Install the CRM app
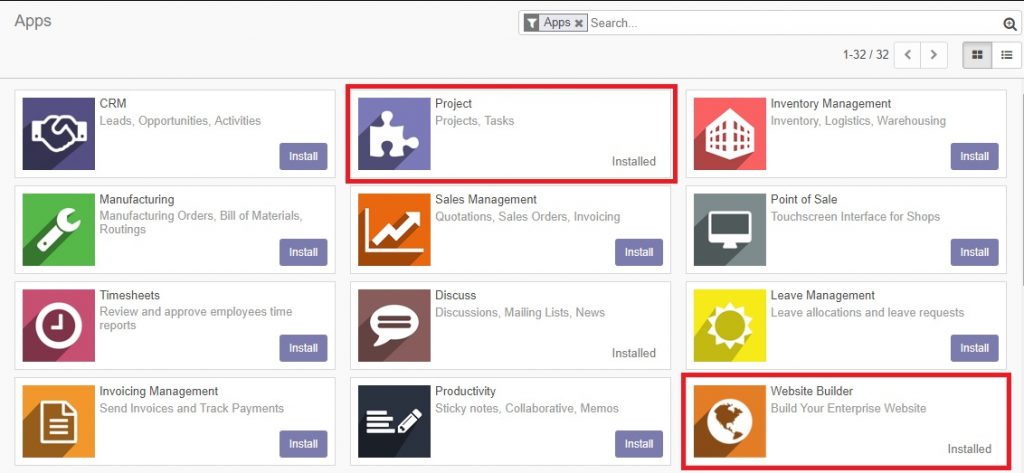The width and height of the screenshot is (1024, 473). [x=304, y=156]
